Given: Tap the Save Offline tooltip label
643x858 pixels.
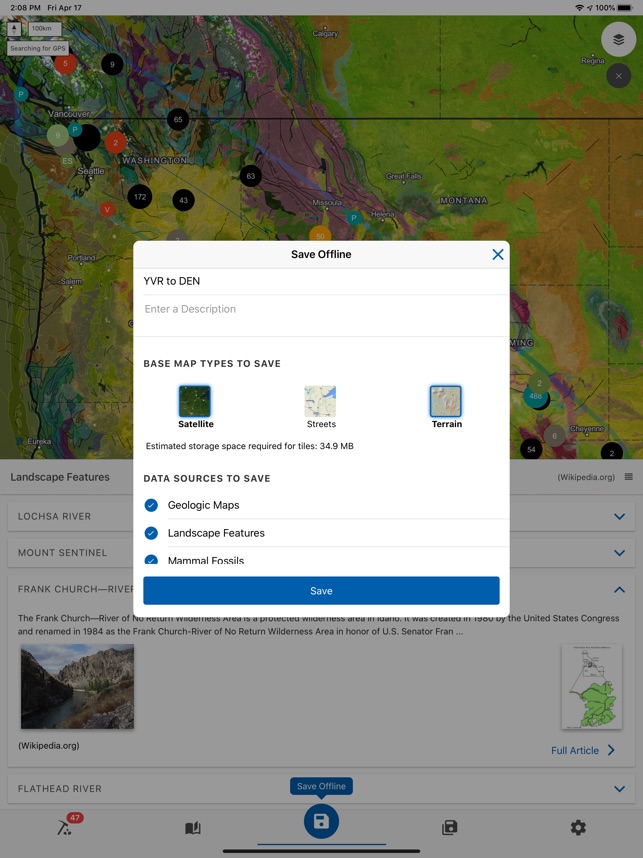Looking at the screenshot, I should (x=321, y=786).
